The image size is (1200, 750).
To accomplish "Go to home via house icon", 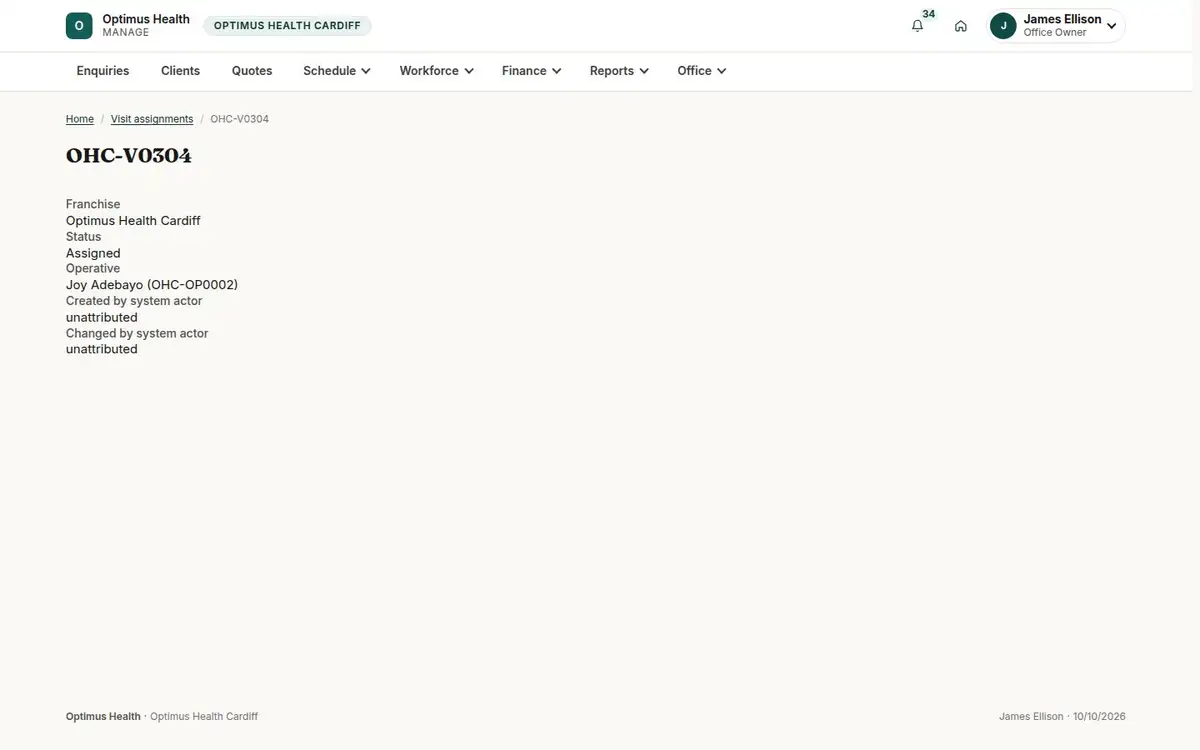I will point(961,26).
